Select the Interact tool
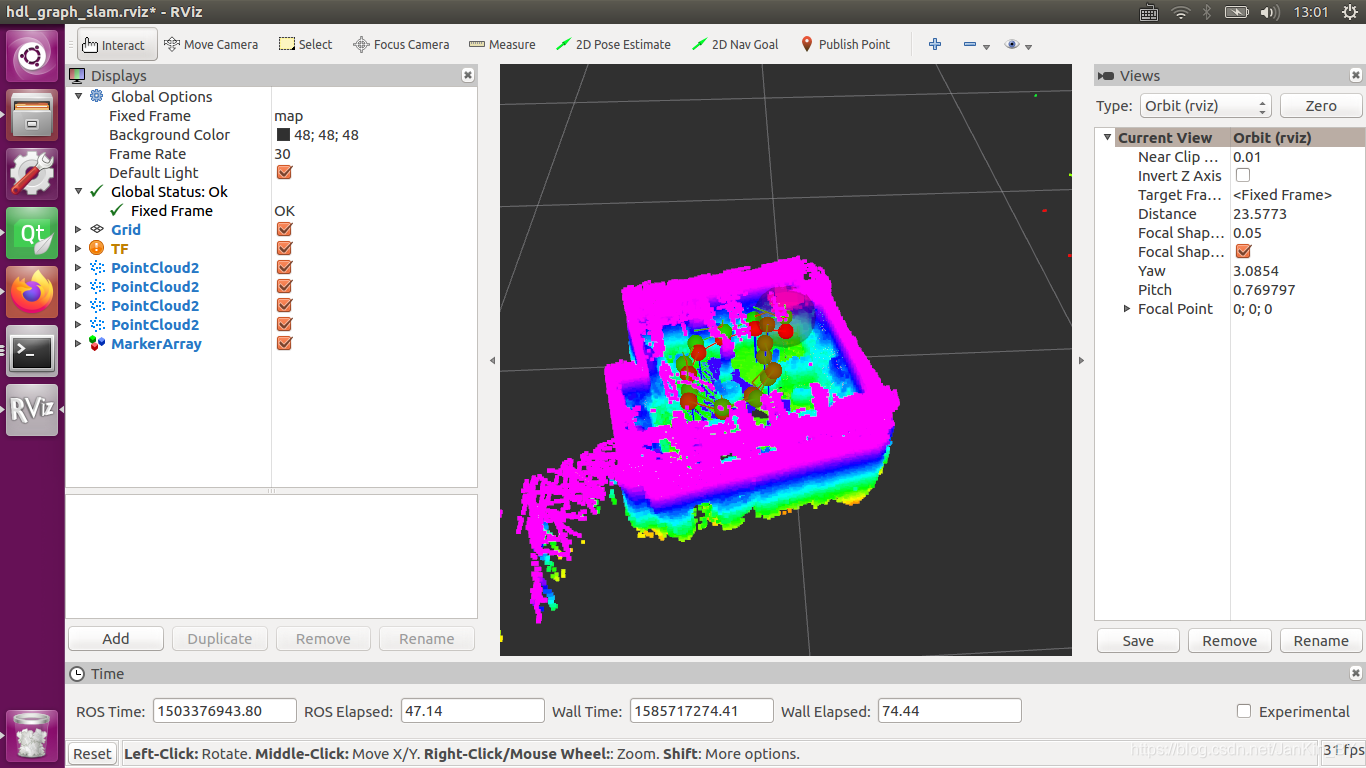The image size is (1366, 768). 116,44
